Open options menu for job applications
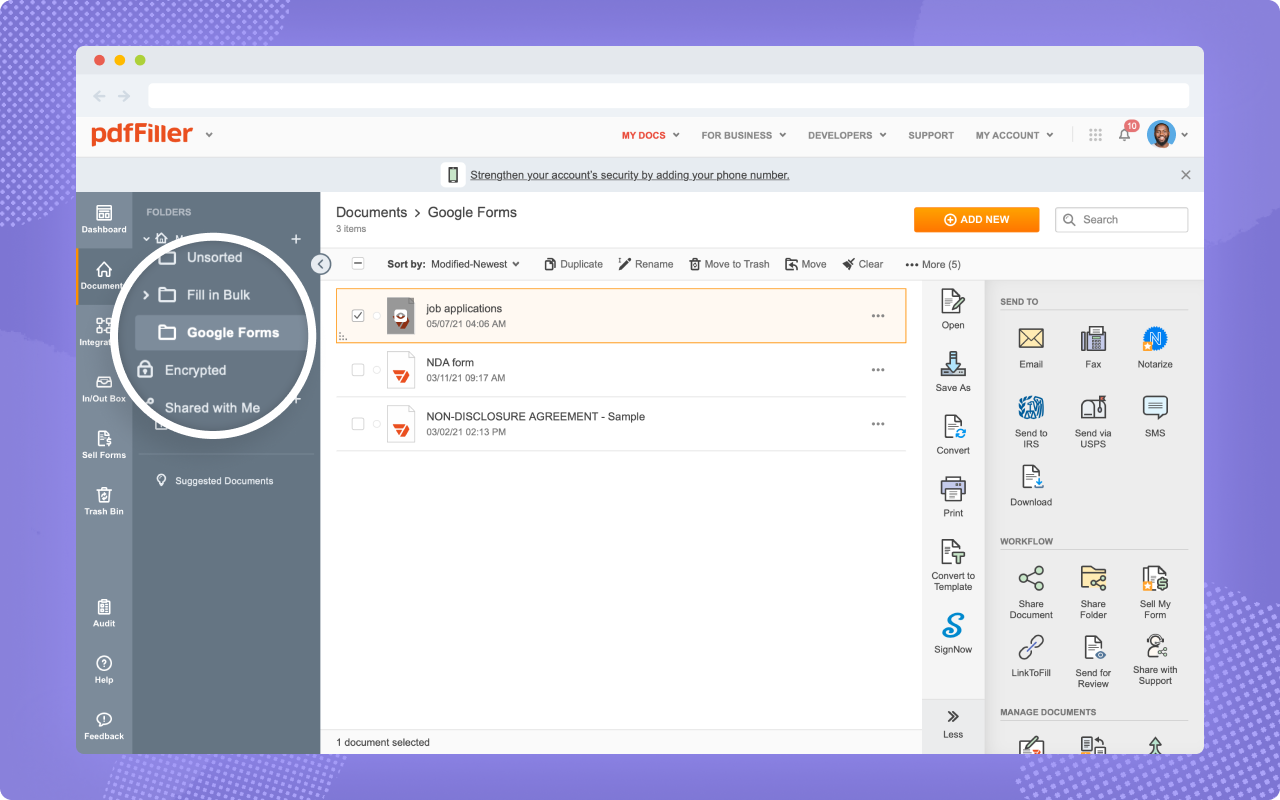1280x800 pixels. click(x=878, y=316)
